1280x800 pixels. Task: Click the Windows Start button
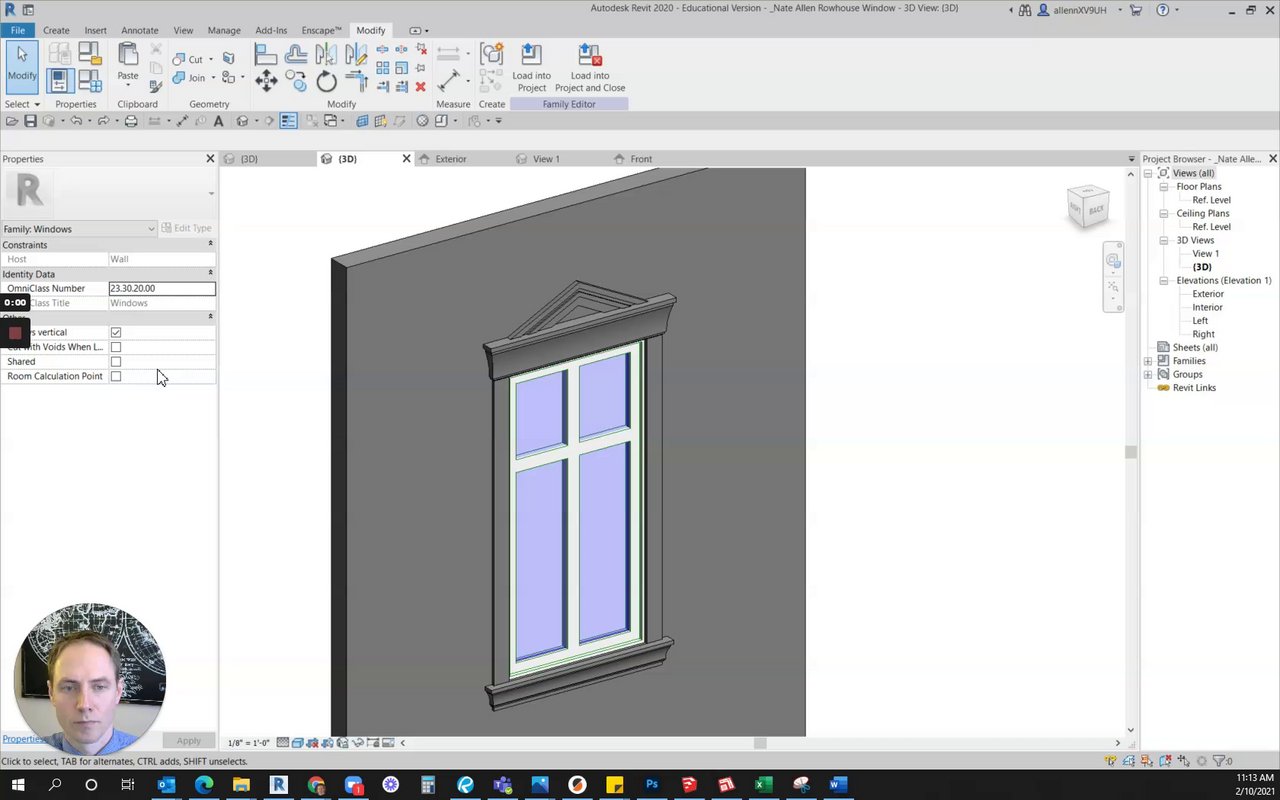tap(18, 785)
